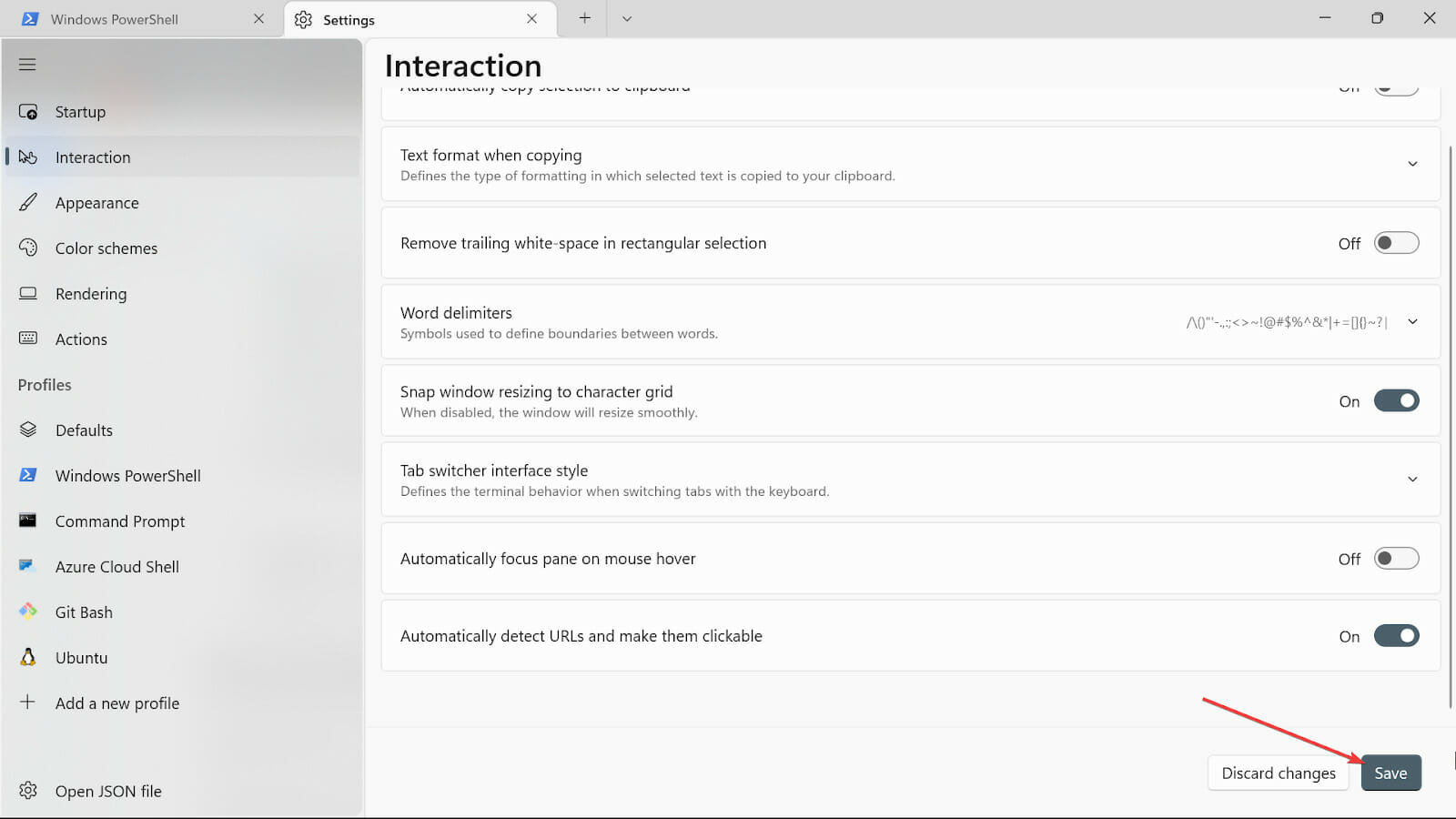
Task: Select Interaction in the sidebar
Action: 182,157
